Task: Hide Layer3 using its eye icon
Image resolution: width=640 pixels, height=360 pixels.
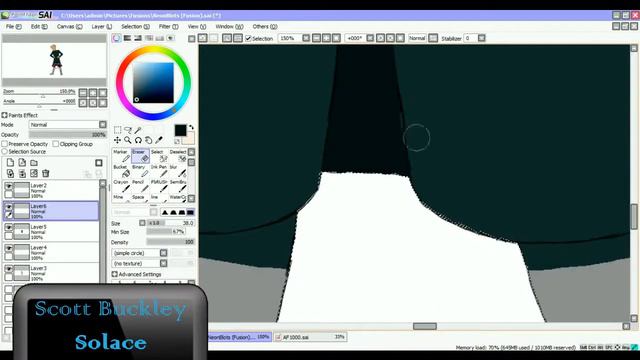Action: point(8,269)
